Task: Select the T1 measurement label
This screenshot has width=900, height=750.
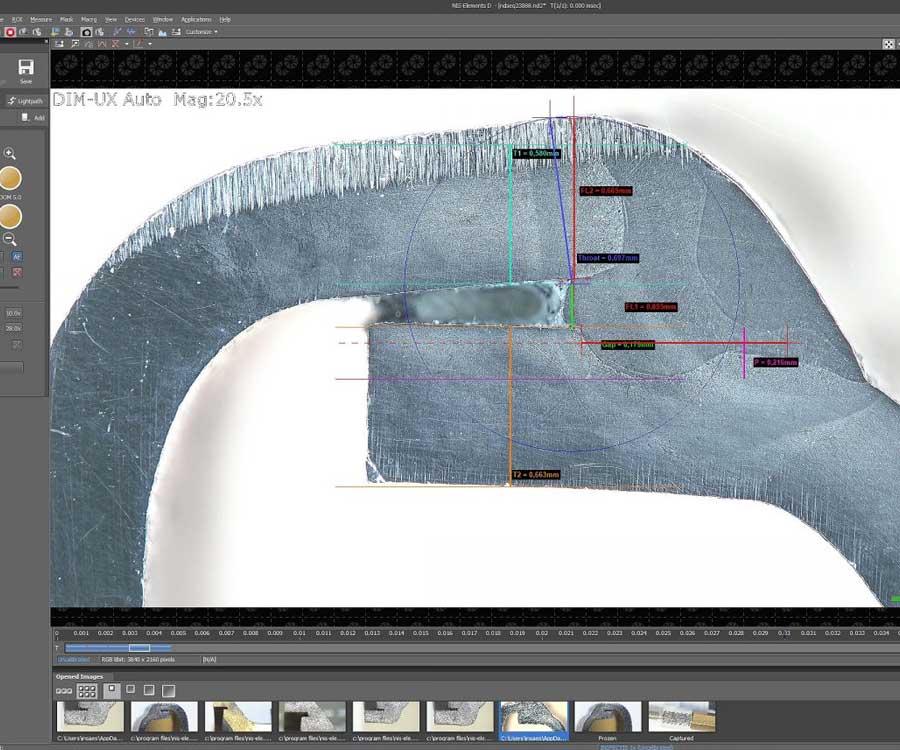Action: pyautogui.click(x=536, y=153)
